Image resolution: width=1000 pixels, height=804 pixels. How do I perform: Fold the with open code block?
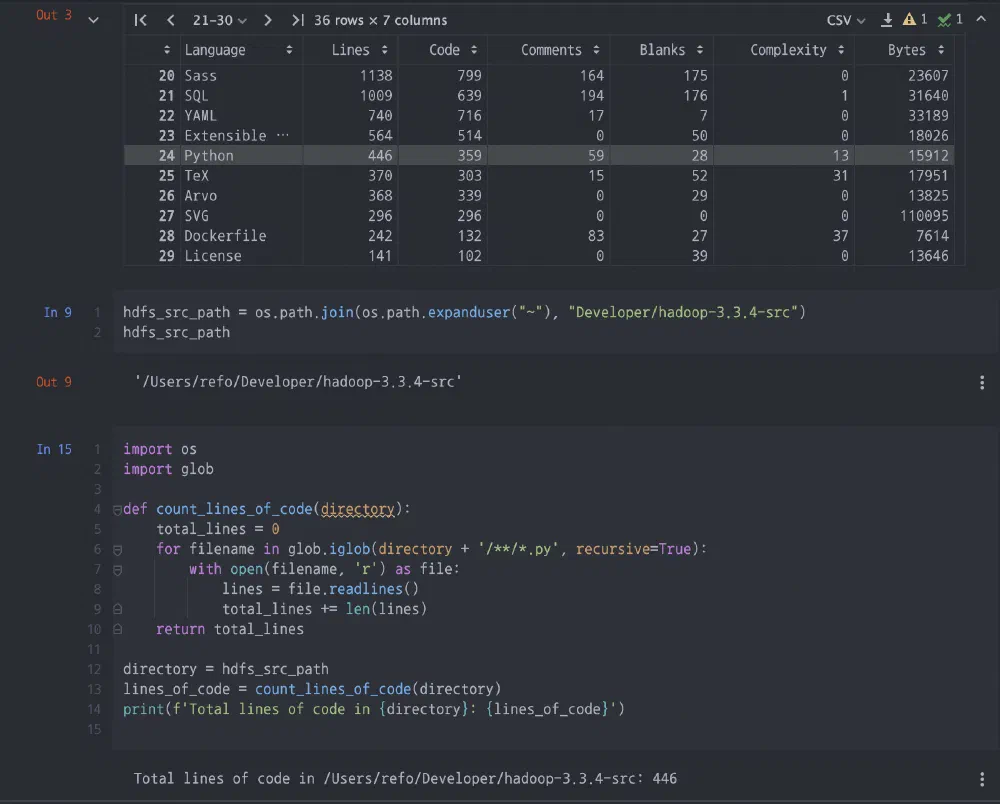pos(117,570)
